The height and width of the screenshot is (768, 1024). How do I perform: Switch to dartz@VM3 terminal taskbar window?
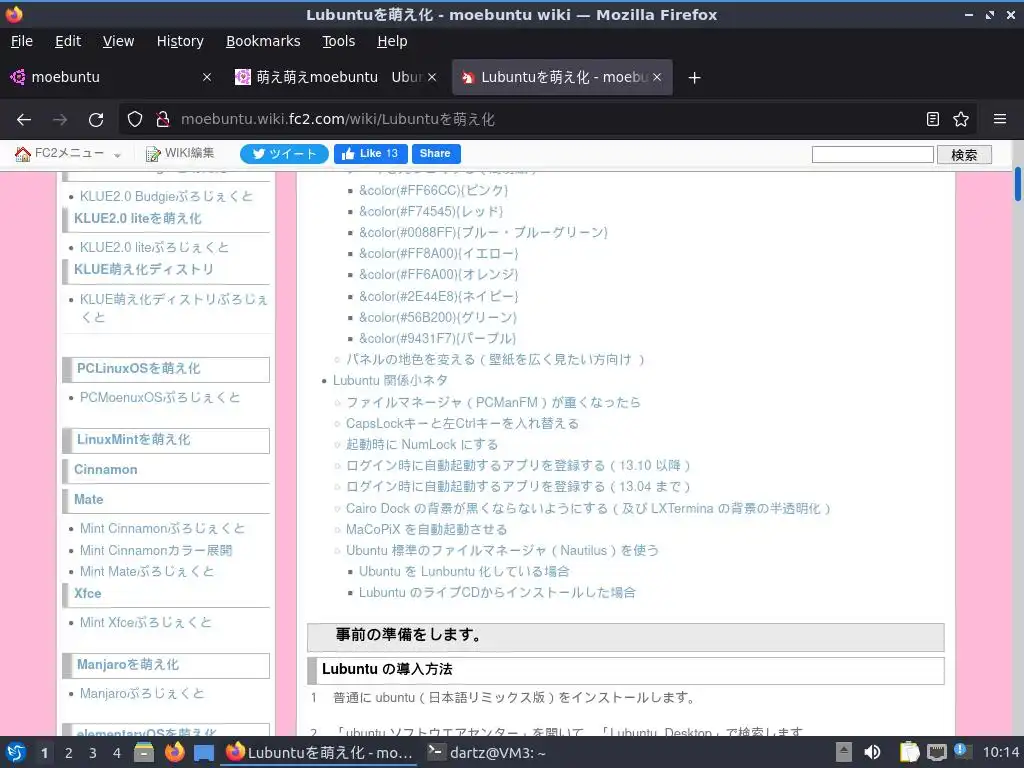tap(487, 753)
